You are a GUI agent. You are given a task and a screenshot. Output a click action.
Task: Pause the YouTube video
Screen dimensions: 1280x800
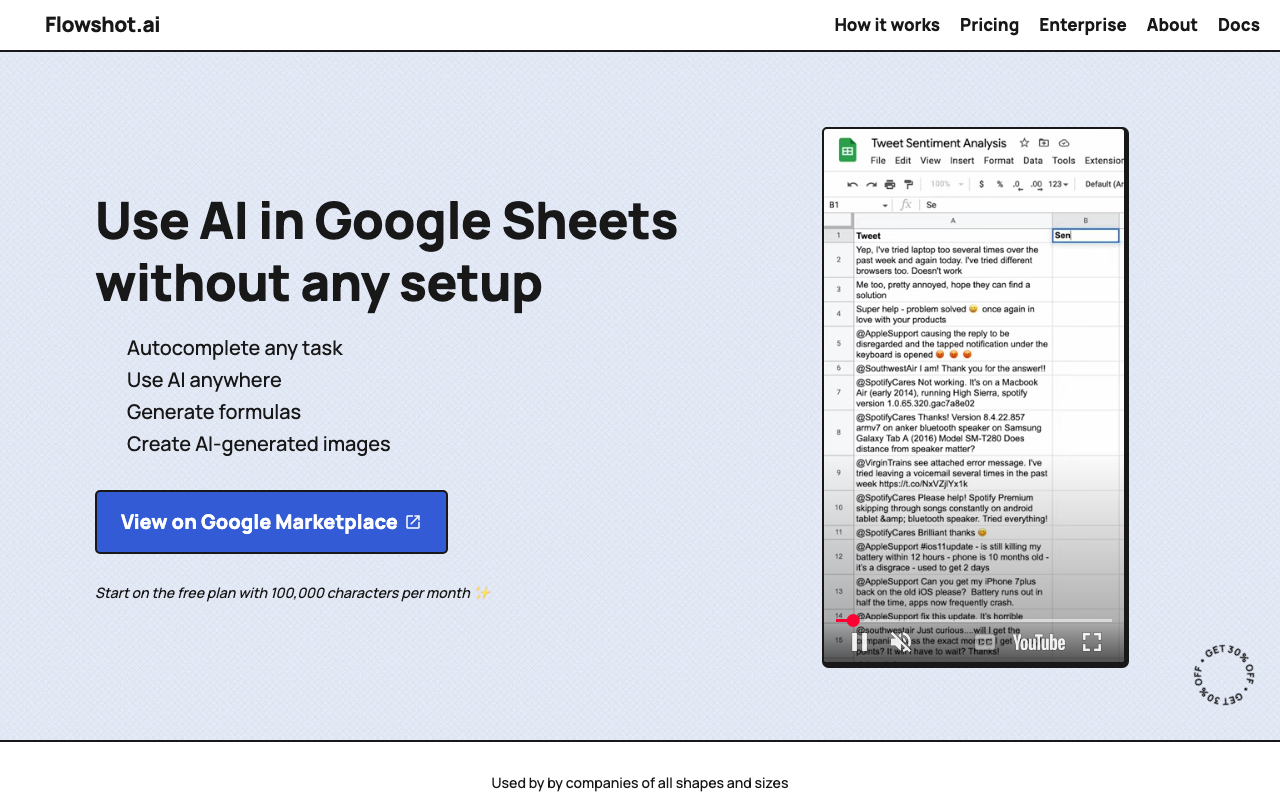click(x=858, y=642)
